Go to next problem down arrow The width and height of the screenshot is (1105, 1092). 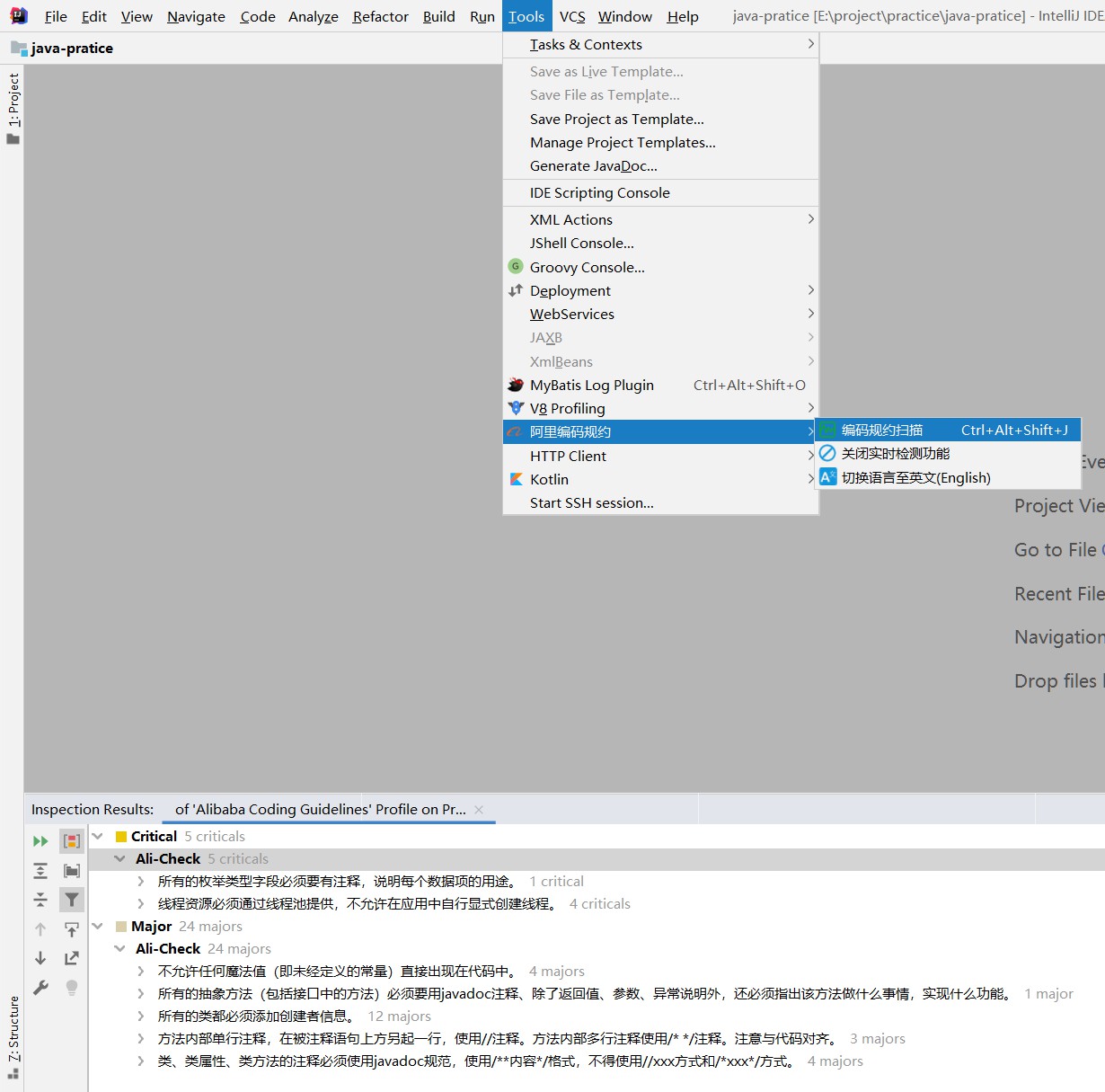[40, 958]
